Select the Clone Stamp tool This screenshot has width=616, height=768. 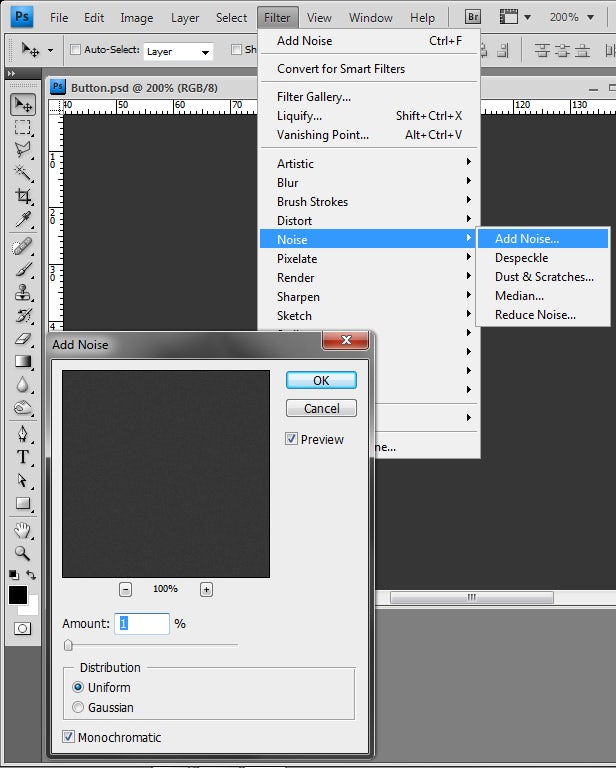click(x=23, y=292)
